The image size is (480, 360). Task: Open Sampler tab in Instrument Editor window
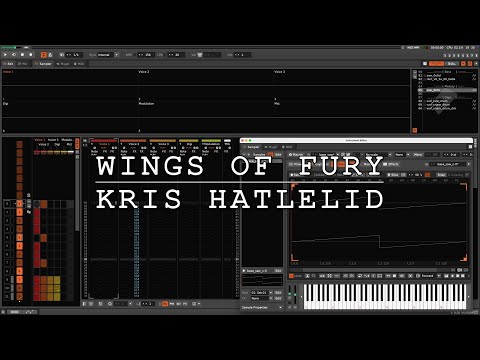(252, 147)
